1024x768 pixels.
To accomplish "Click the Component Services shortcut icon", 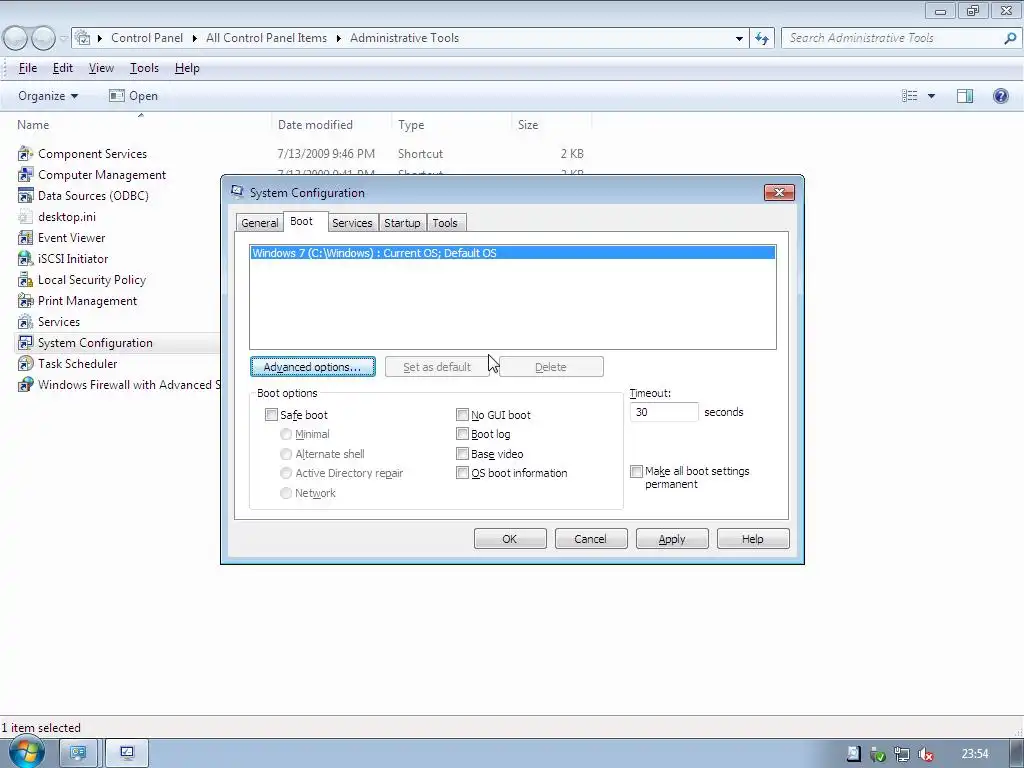I will point(25,154).
